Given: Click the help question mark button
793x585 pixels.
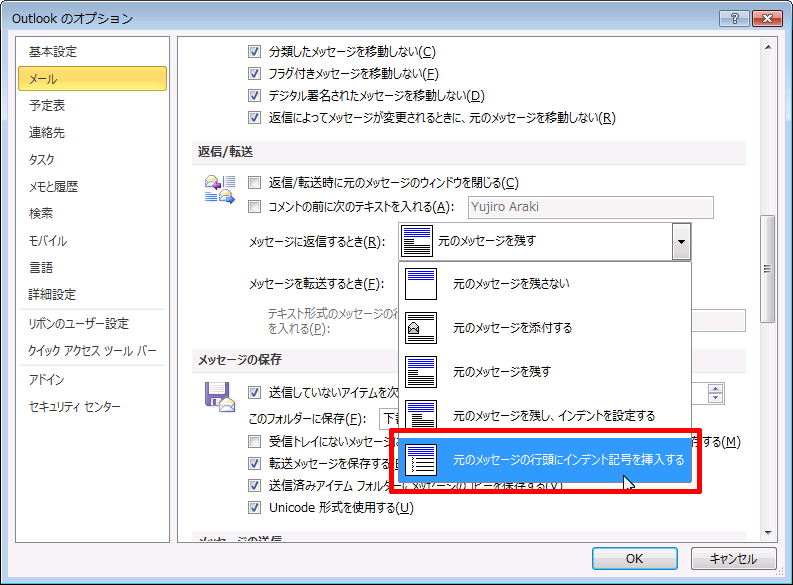Looking at the screenshot, I should point(734,19).
